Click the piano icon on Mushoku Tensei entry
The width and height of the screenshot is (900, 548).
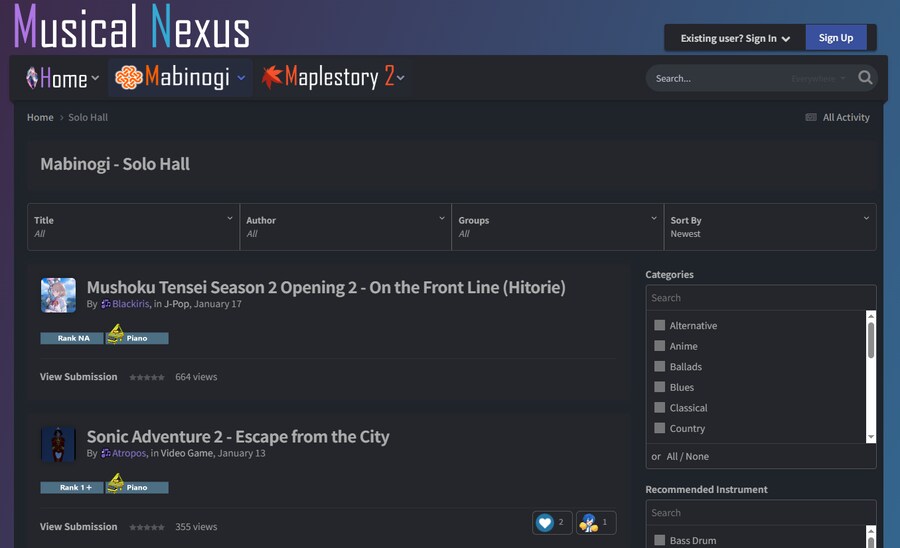115,333
